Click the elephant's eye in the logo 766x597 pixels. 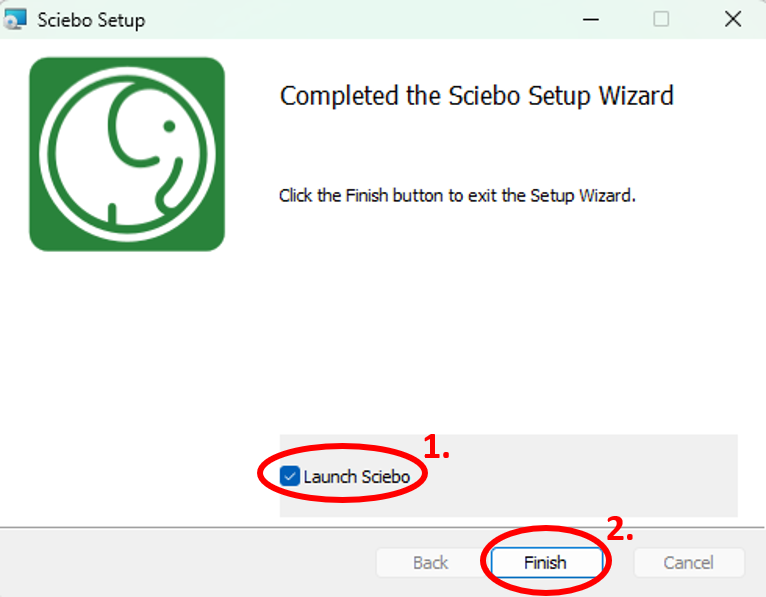tap(170, 126)
